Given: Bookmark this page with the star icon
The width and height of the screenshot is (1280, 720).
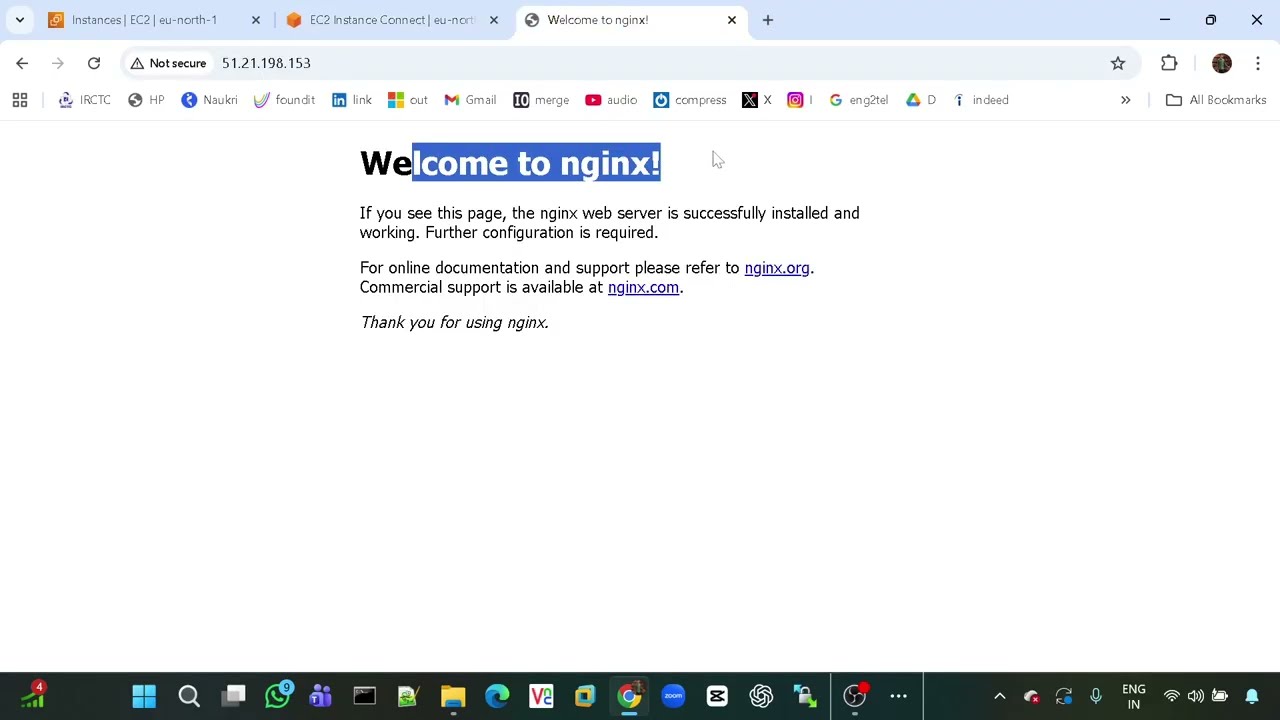Looking at the screenshot, I should 1118,63.
